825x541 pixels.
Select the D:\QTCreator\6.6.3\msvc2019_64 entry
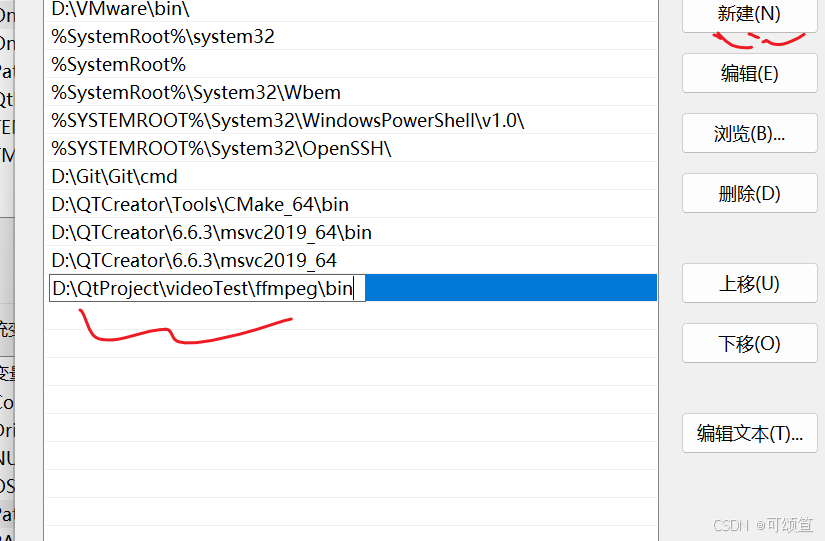[x=351, y=260]
